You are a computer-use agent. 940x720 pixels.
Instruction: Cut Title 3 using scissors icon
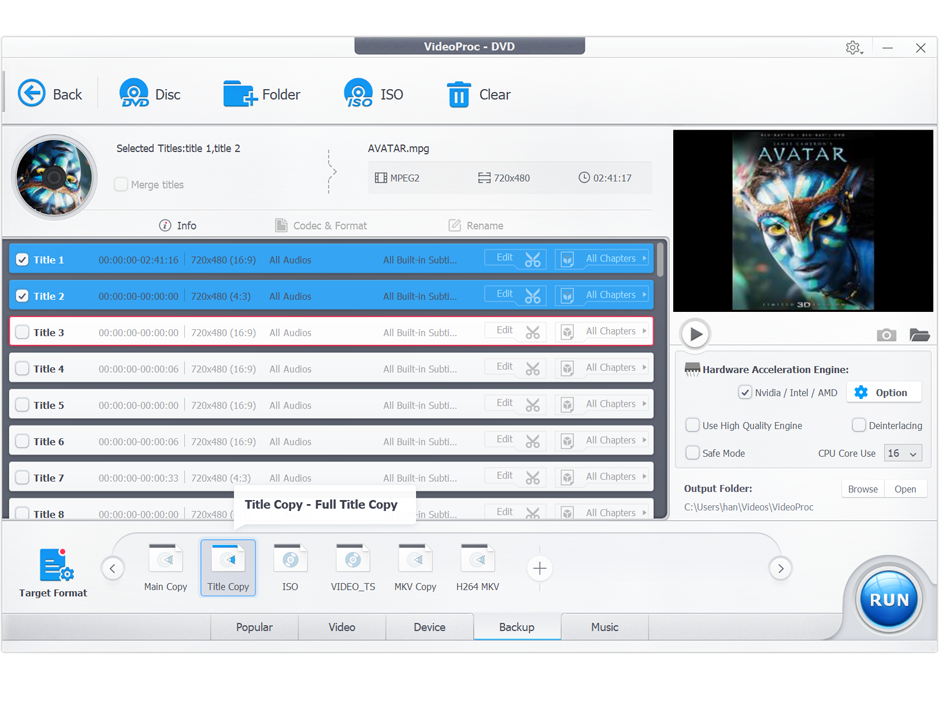tap(532, 332)
